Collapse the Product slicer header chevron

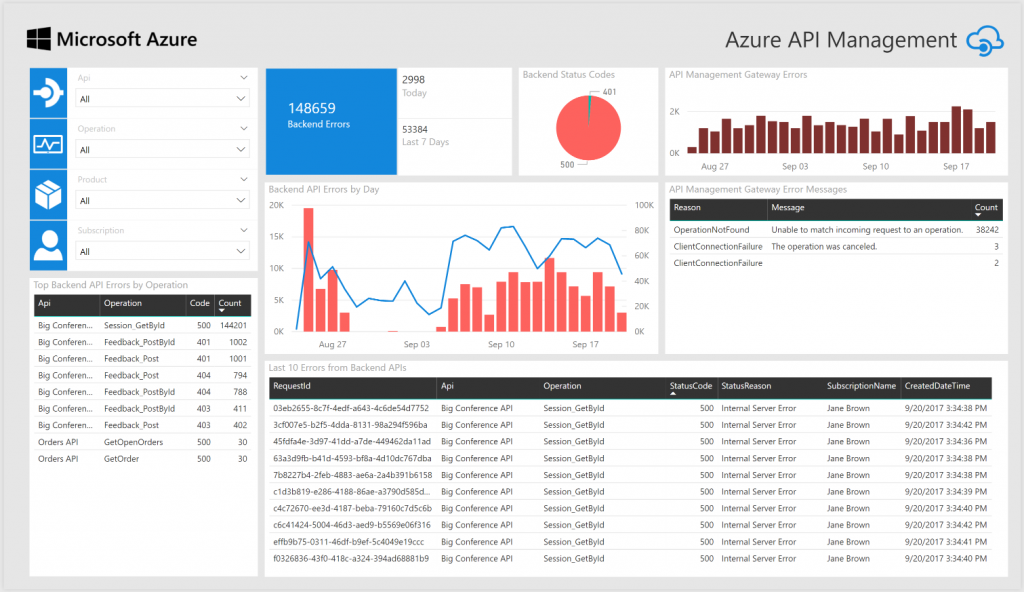click(x=244, y=179)
